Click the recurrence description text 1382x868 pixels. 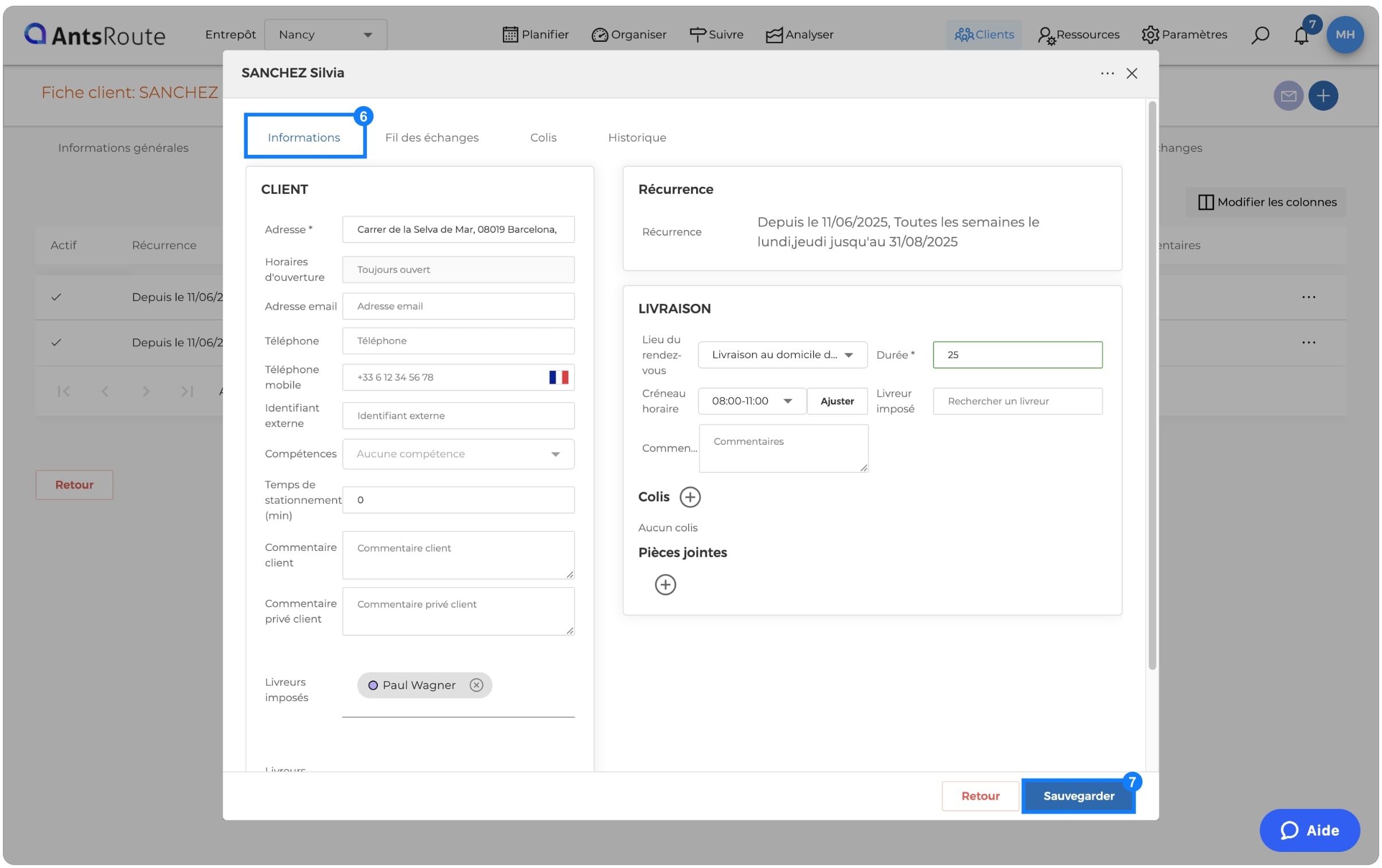(897, 232)
